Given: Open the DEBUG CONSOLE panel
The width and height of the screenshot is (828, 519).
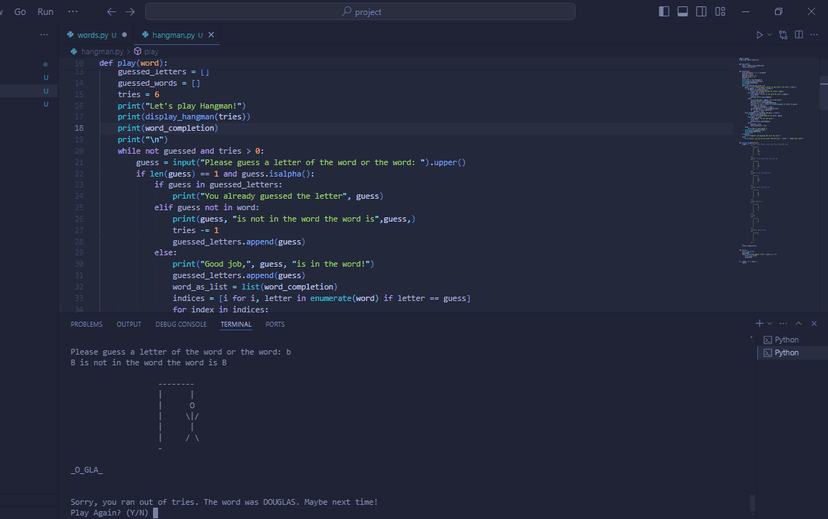Looking at the screenshot, I should (181, 324).
